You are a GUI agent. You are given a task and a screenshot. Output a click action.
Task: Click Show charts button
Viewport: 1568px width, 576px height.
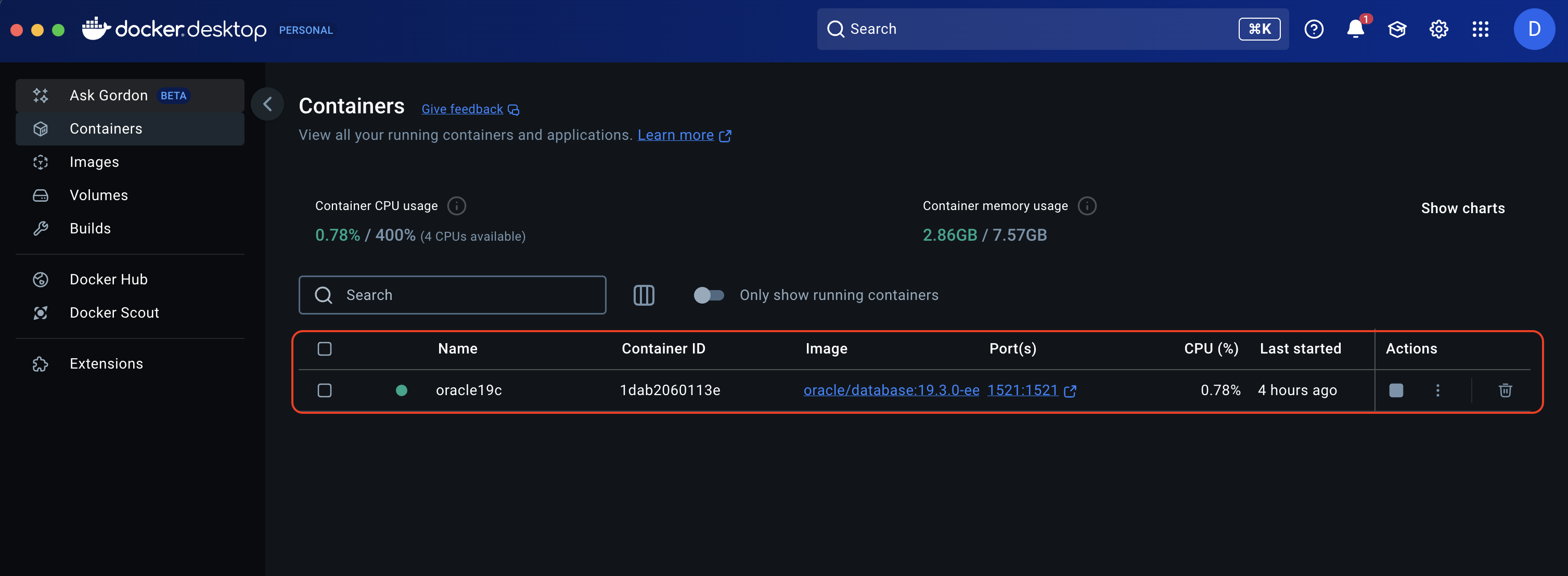tap(1462, 208)
